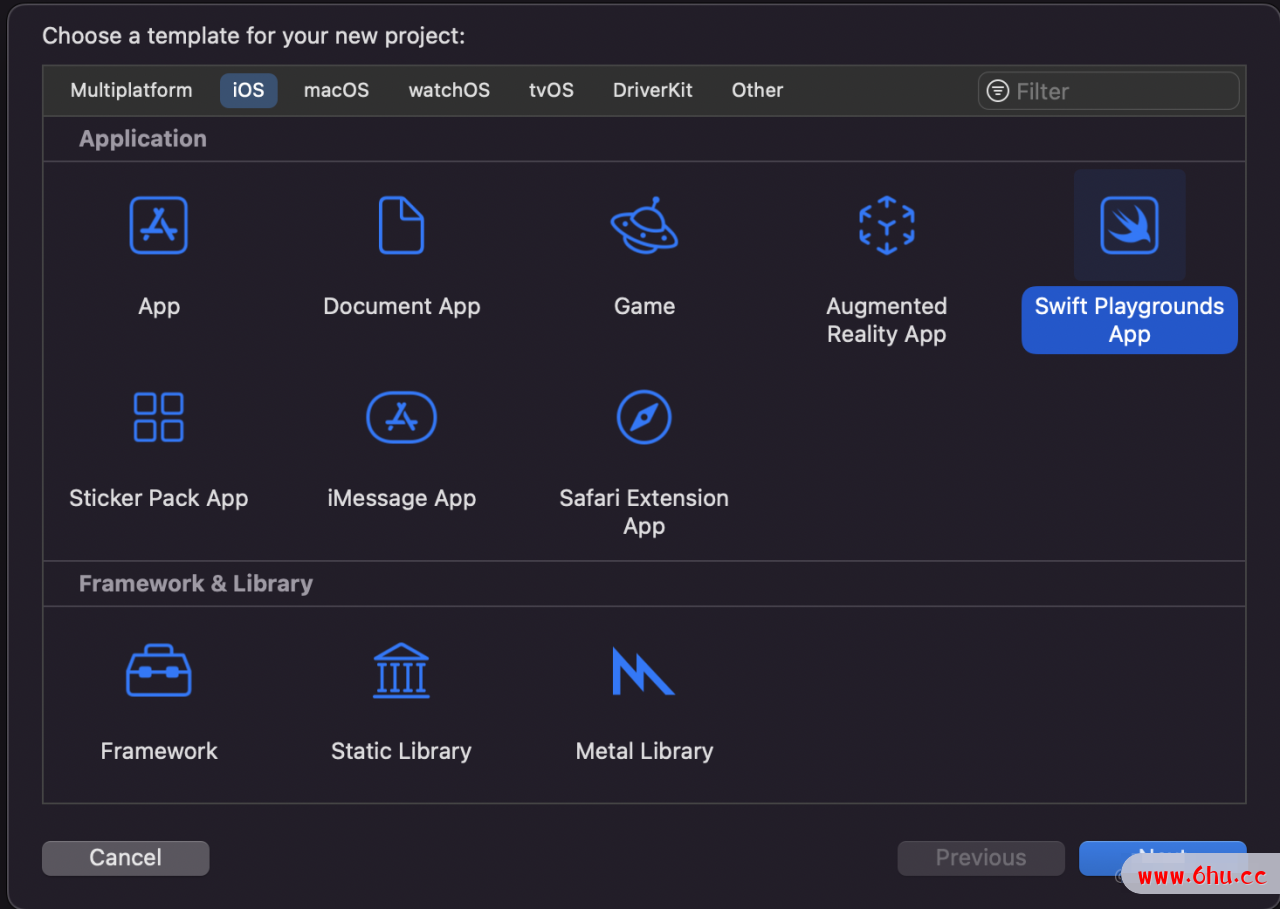The width and height of the screenshot is (1280, 909).
Task: Open the watchOS tab
Action: 449,90
